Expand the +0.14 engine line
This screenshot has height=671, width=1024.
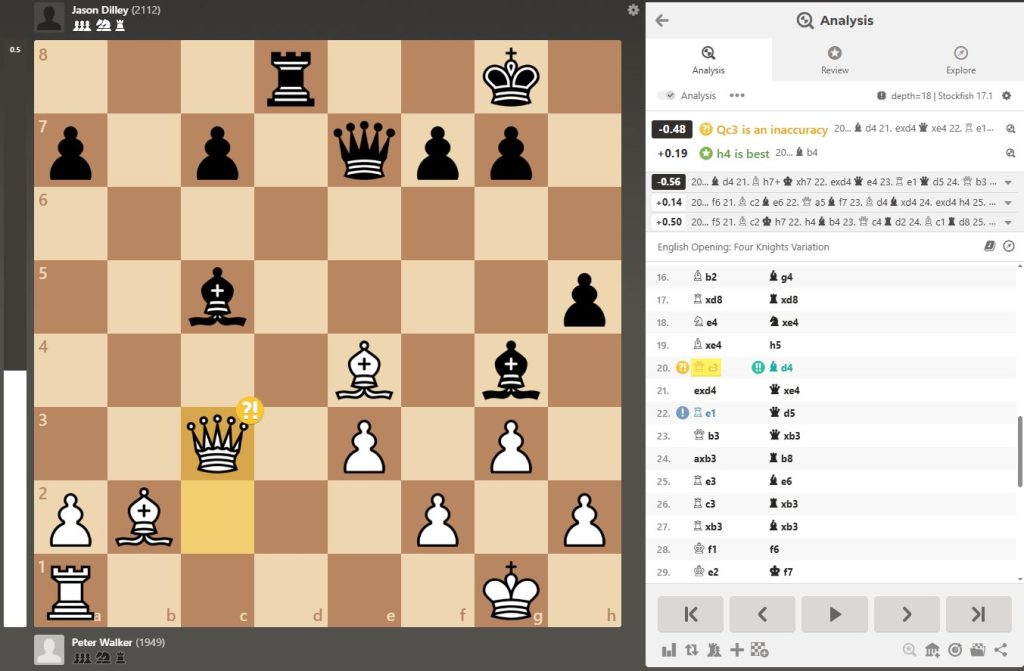(1008, 202)
